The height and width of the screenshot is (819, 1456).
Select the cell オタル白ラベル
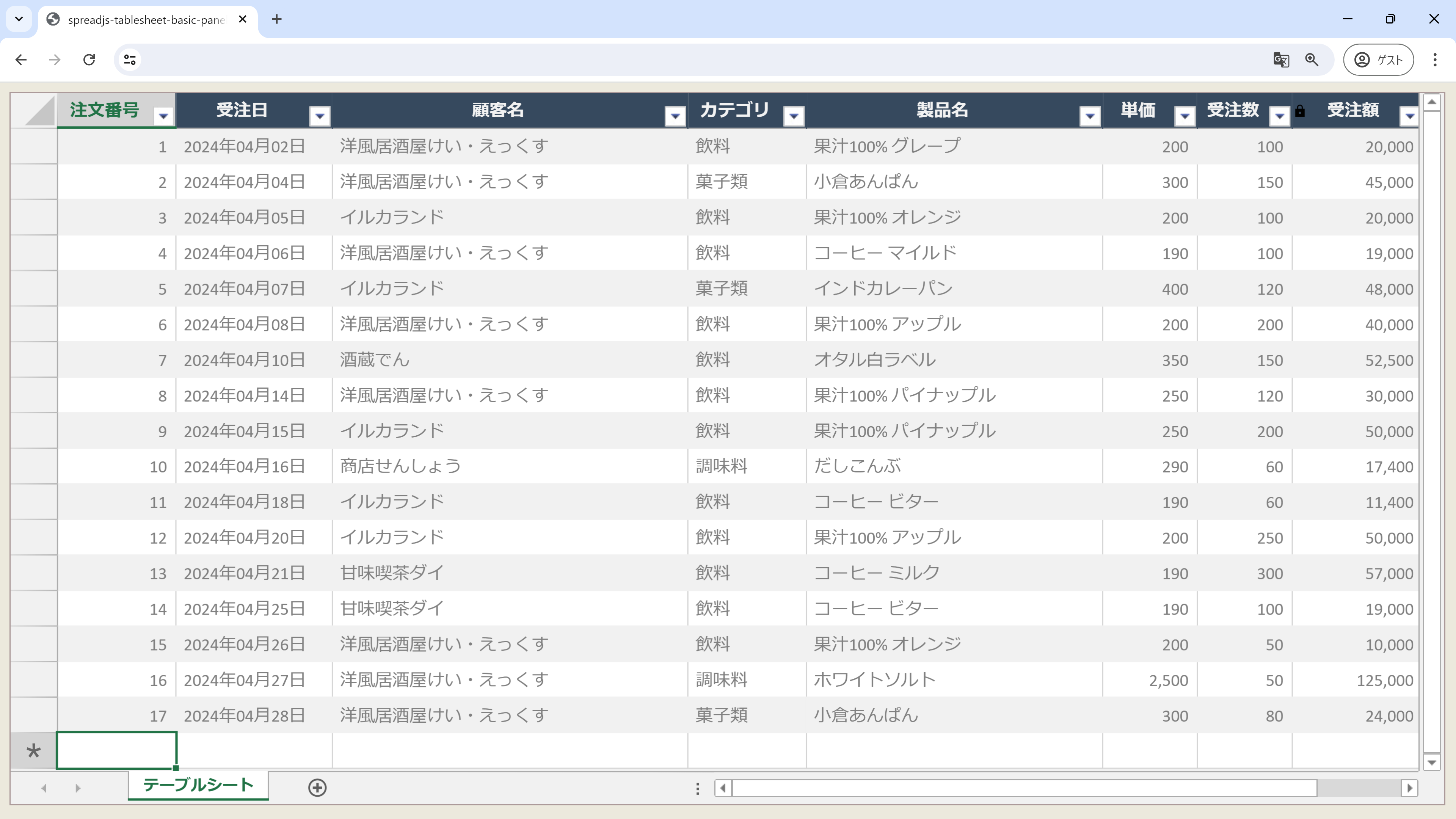[954, 360]
